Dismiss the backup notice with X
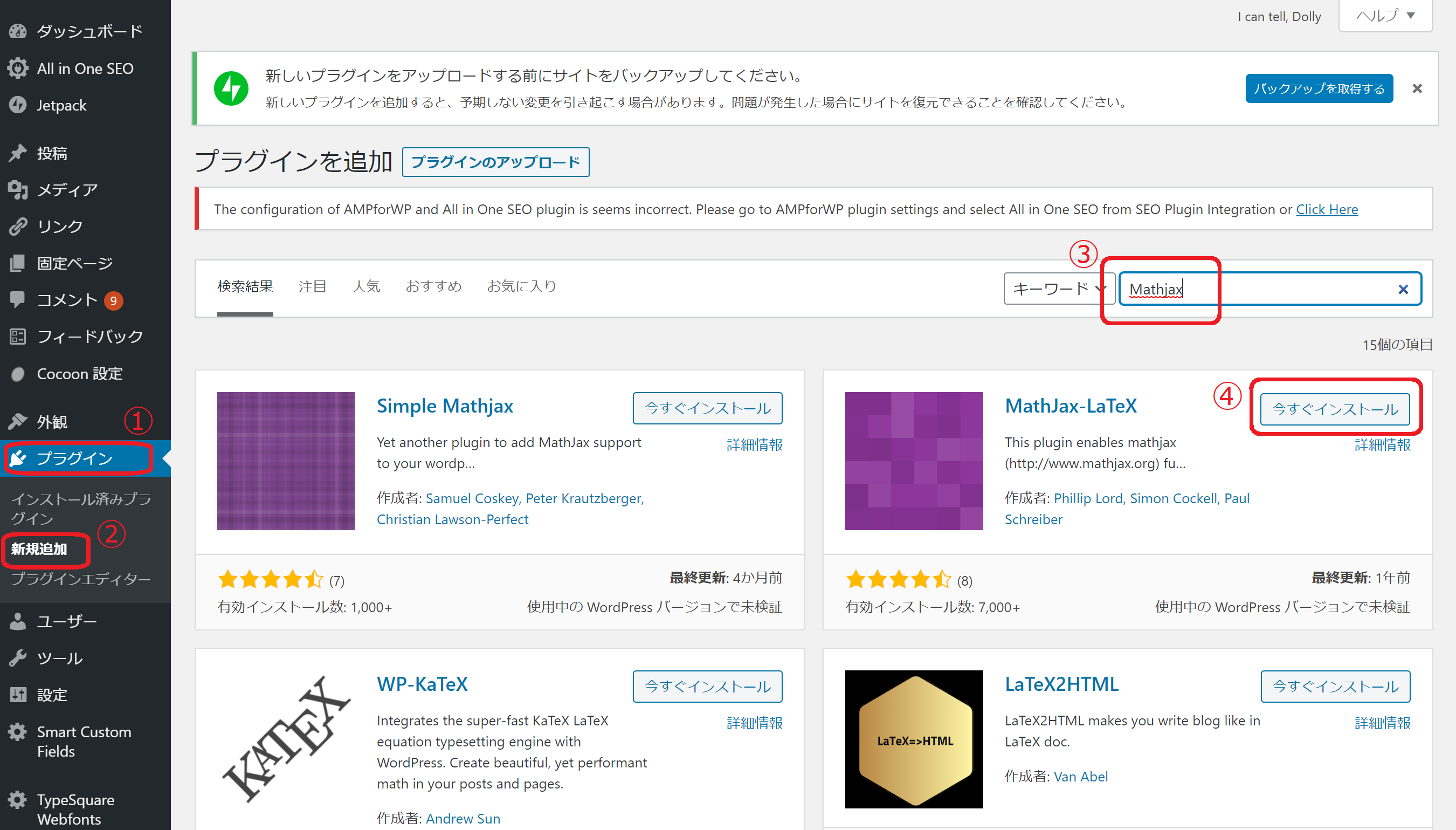The width and height of the screenshot is (1456, 830). tap(1417, 88)
